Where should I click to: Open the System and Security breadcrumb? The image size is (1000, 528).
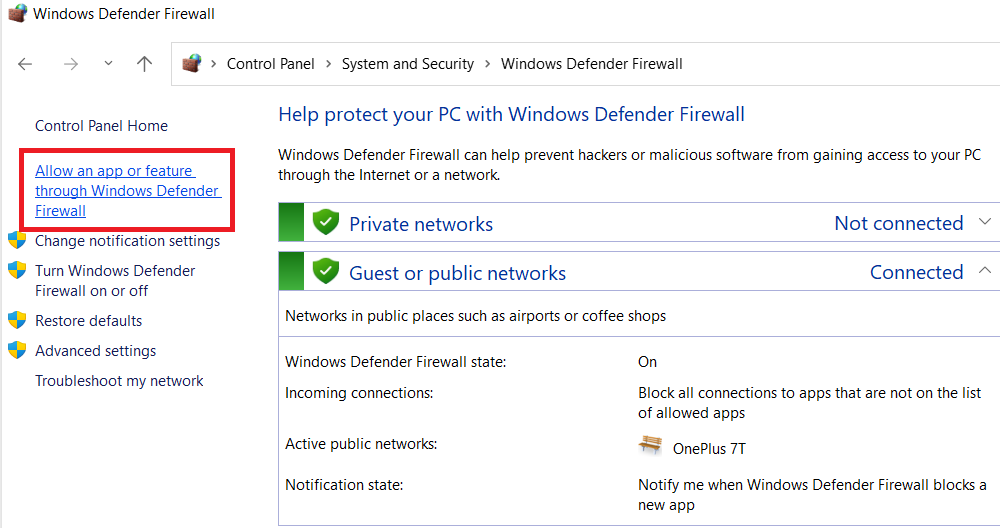408,64
